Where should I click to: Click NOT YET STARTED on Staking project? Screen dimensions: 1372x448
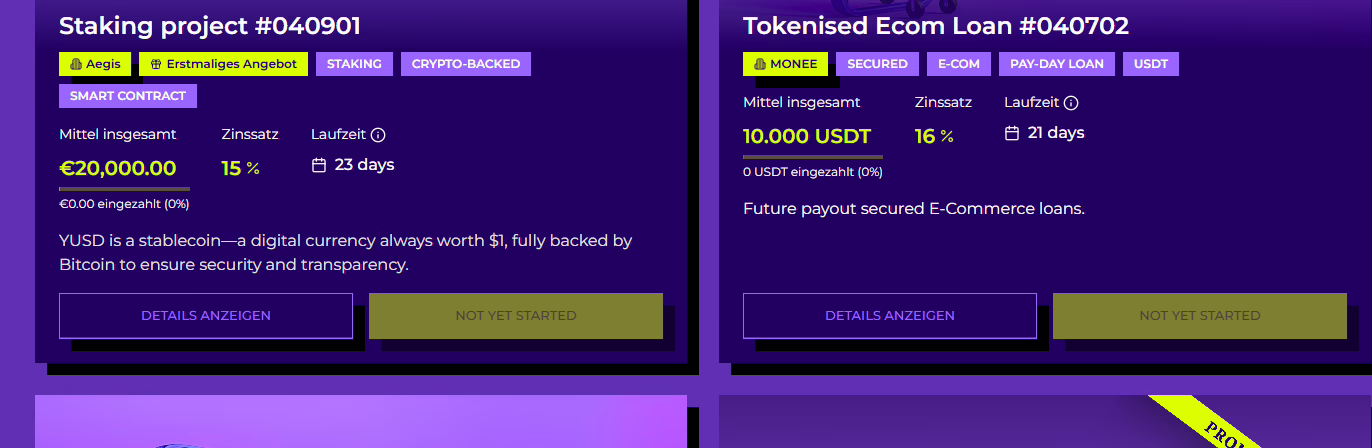pyautogui.click(x=516, y=316)
